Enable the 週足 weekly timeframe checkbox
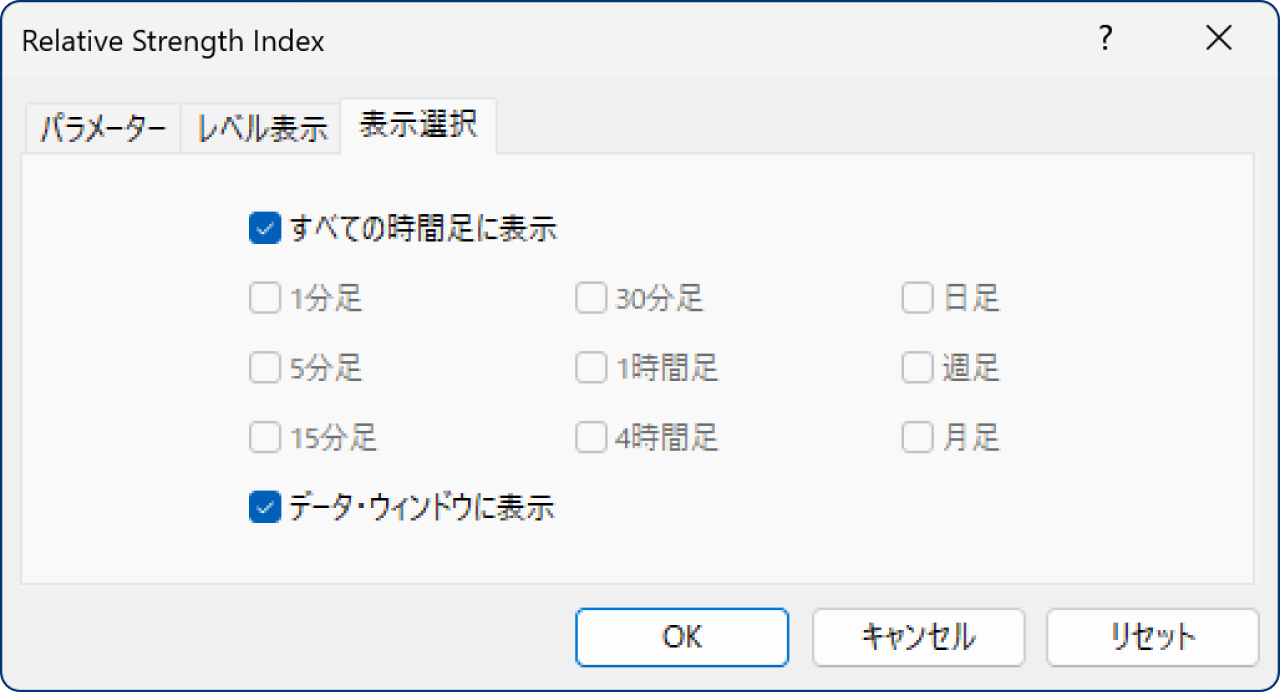 [x=917, y=367]
